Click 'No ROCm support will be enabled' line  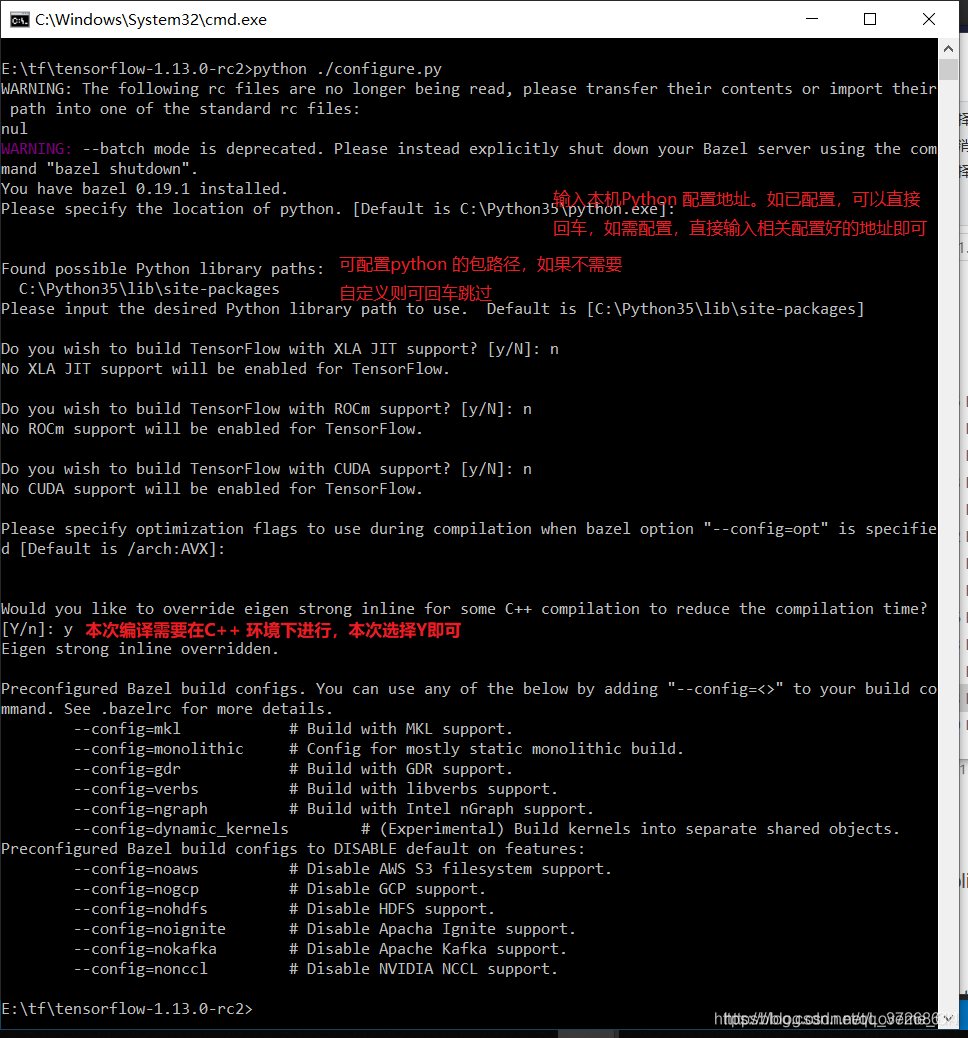212,429
